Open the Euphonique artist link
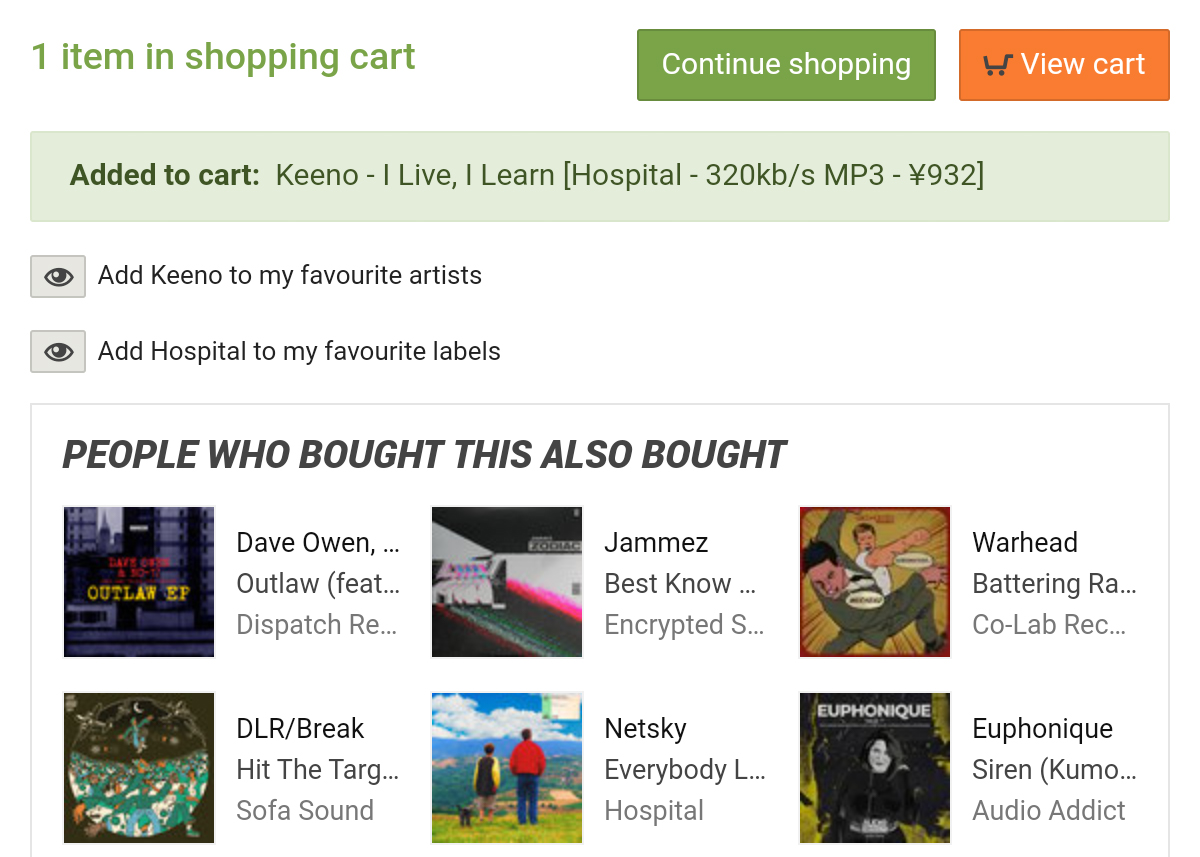Screen dimensions: 1200x857 click(1042, 729)
